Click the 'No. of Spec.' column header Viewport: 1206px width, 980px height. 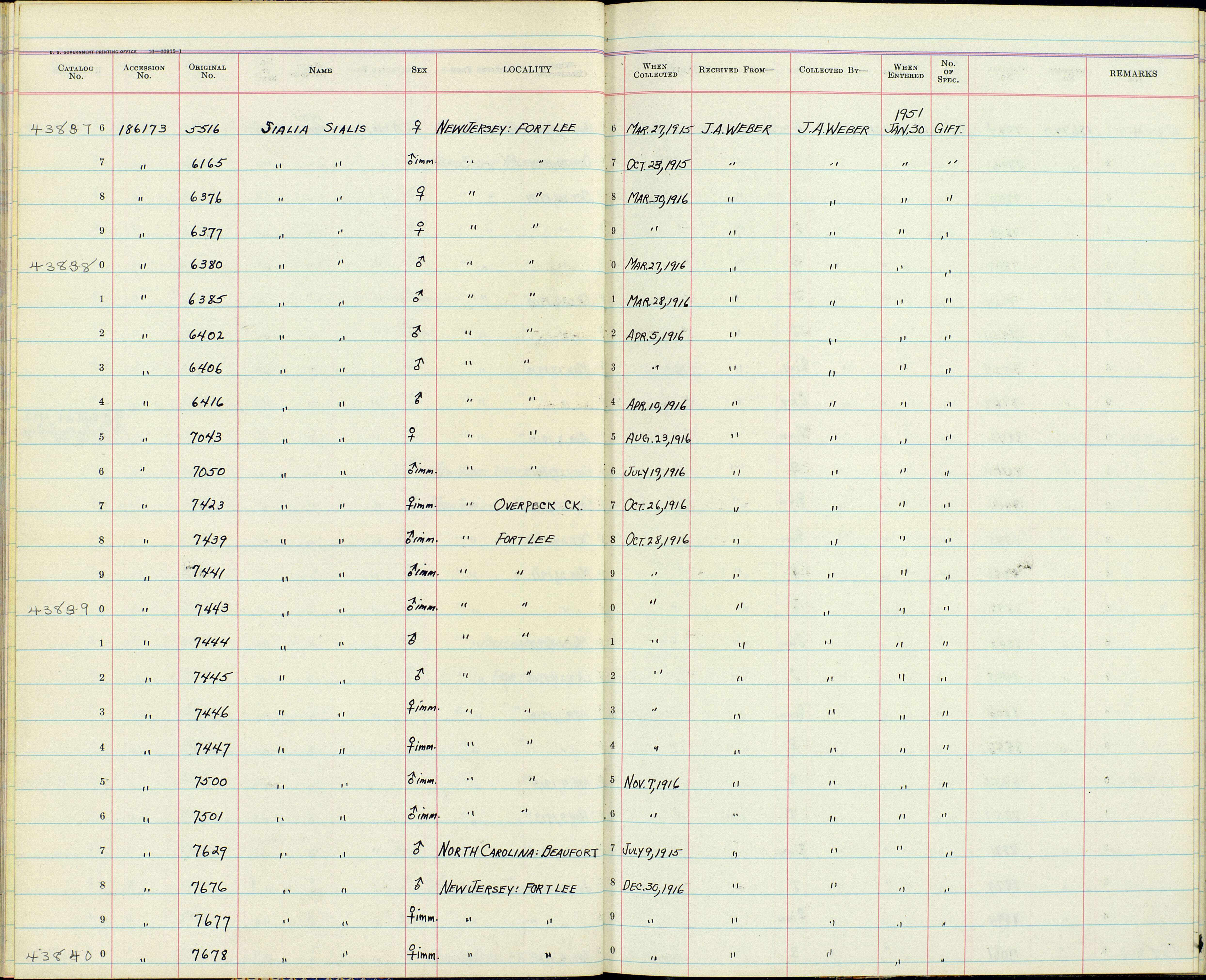point(948,72)
